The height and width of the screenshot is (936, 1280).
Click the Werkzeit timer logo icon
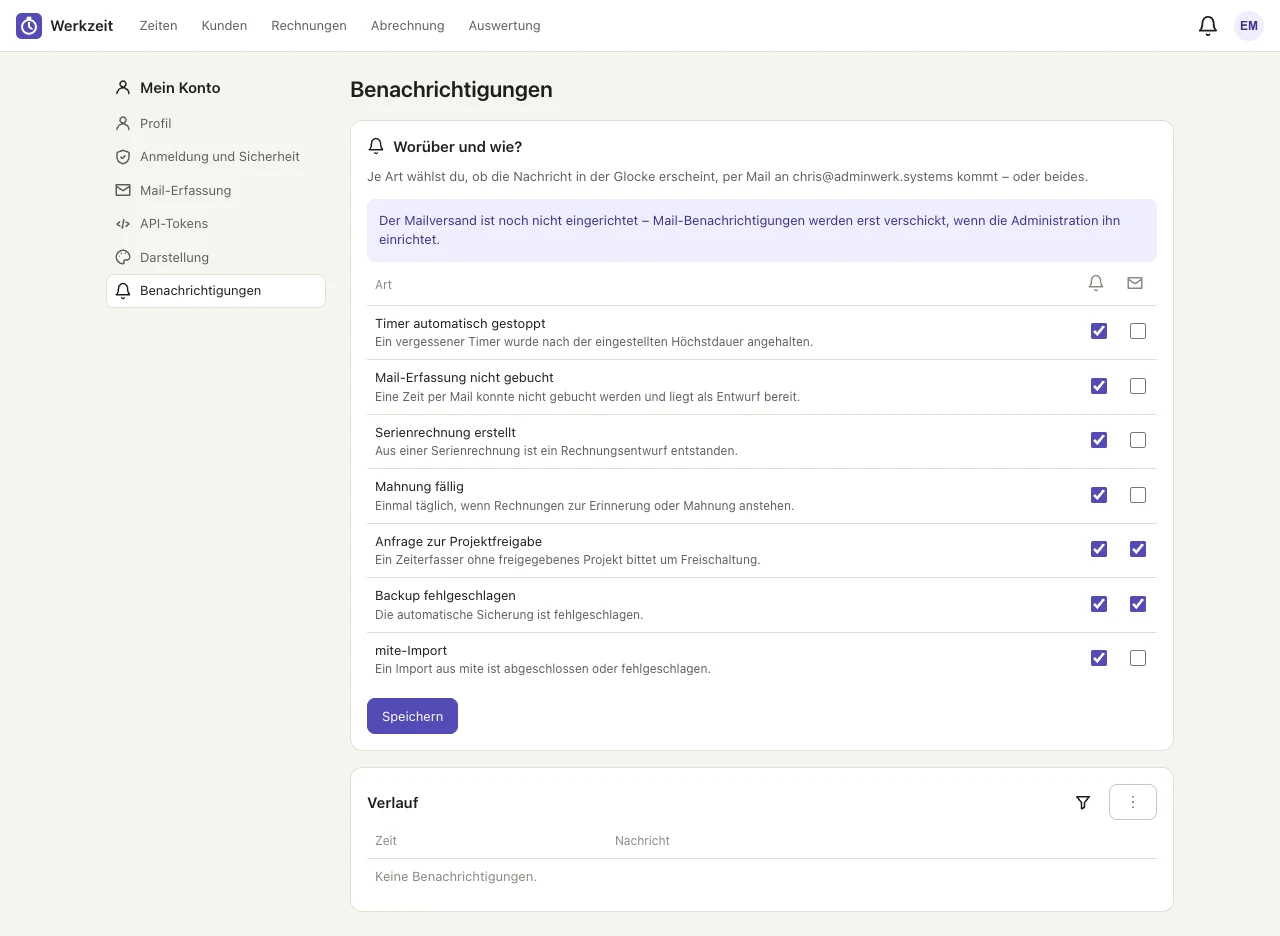[x=29, y=26]
